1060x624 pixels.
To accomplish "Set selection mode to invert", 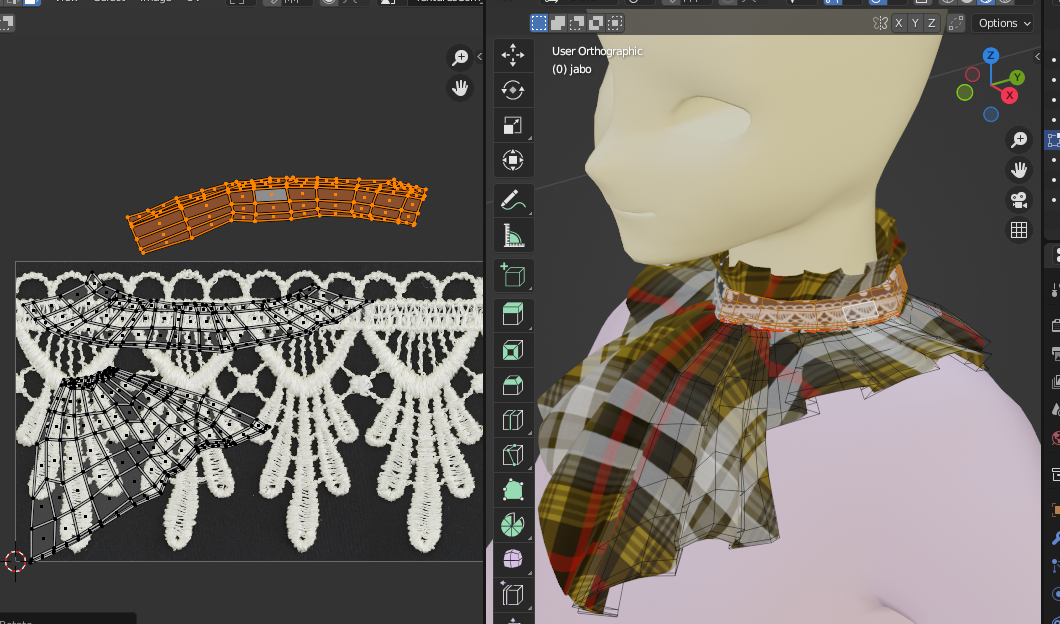I will pos(596,23).
